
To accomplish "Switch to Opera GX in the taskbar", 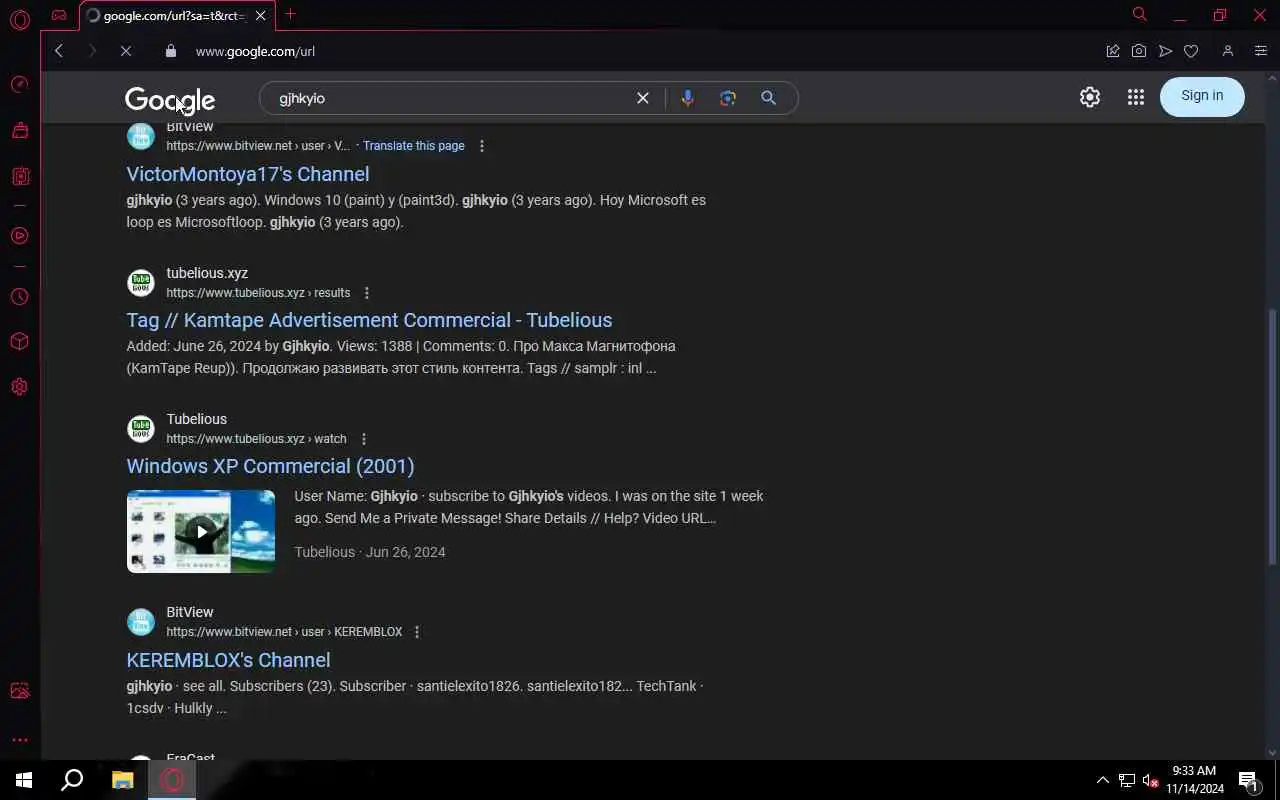I will coord(172,780).
